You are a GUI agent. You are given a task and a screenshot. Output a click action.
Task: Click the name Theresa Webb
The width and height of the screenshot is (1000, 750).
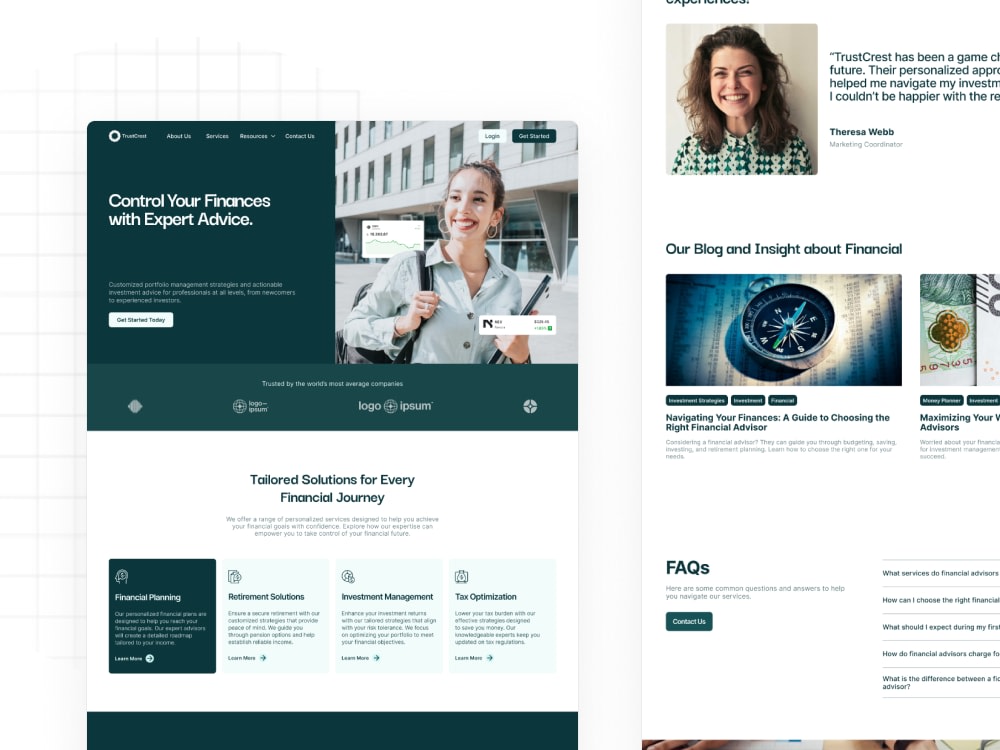point(862,132)
